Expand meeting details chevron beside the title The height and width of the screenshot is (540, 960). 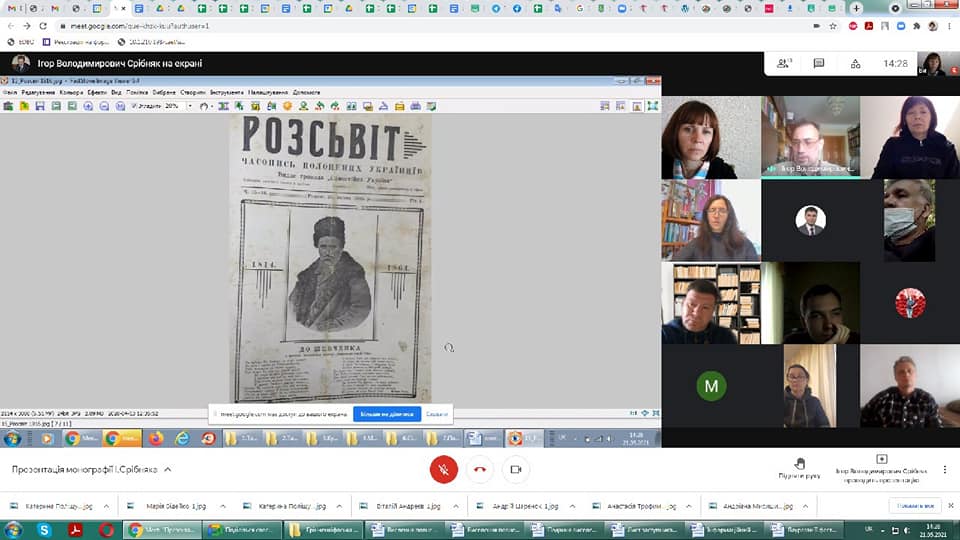tap(168, 469)
